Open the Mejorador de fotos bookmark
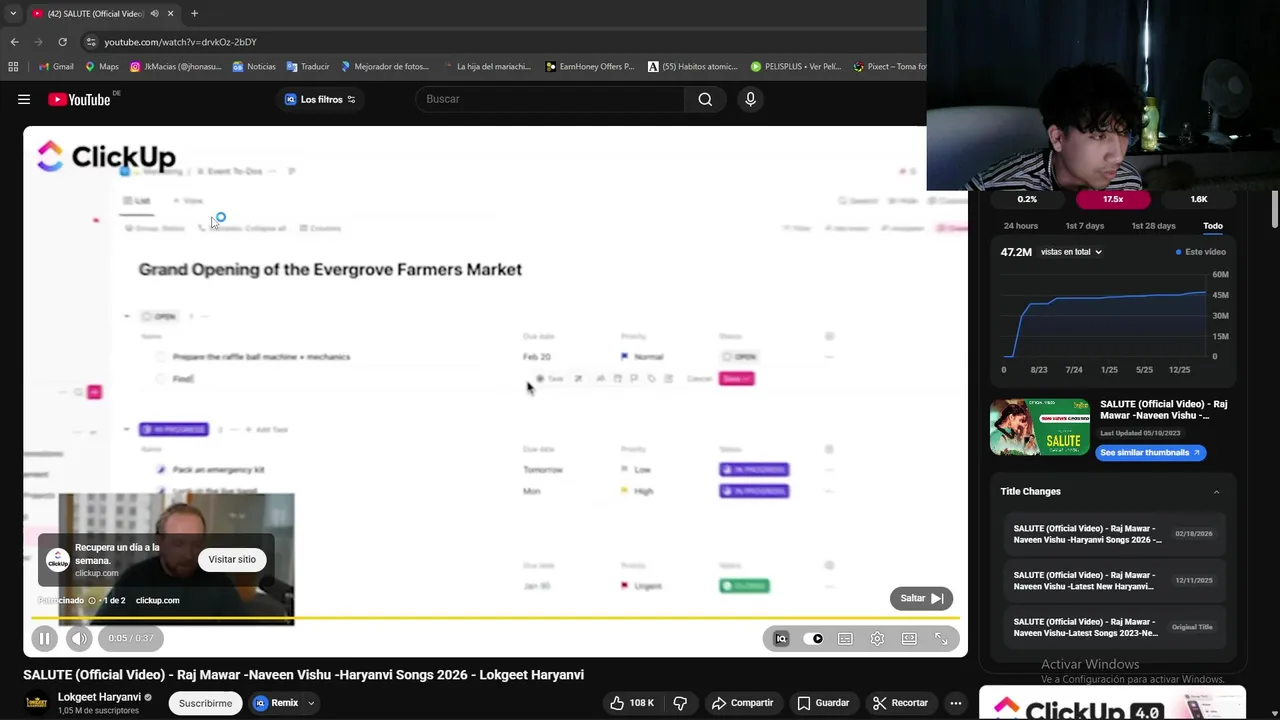 coord(385,67)
